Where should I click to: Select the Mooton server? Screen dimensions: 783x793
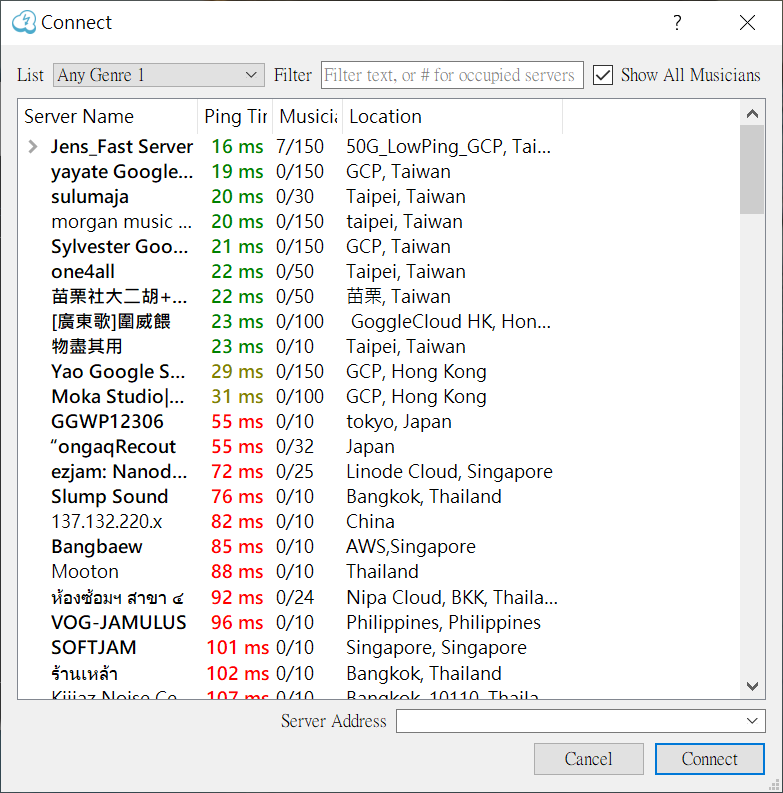tap(85, 571)
